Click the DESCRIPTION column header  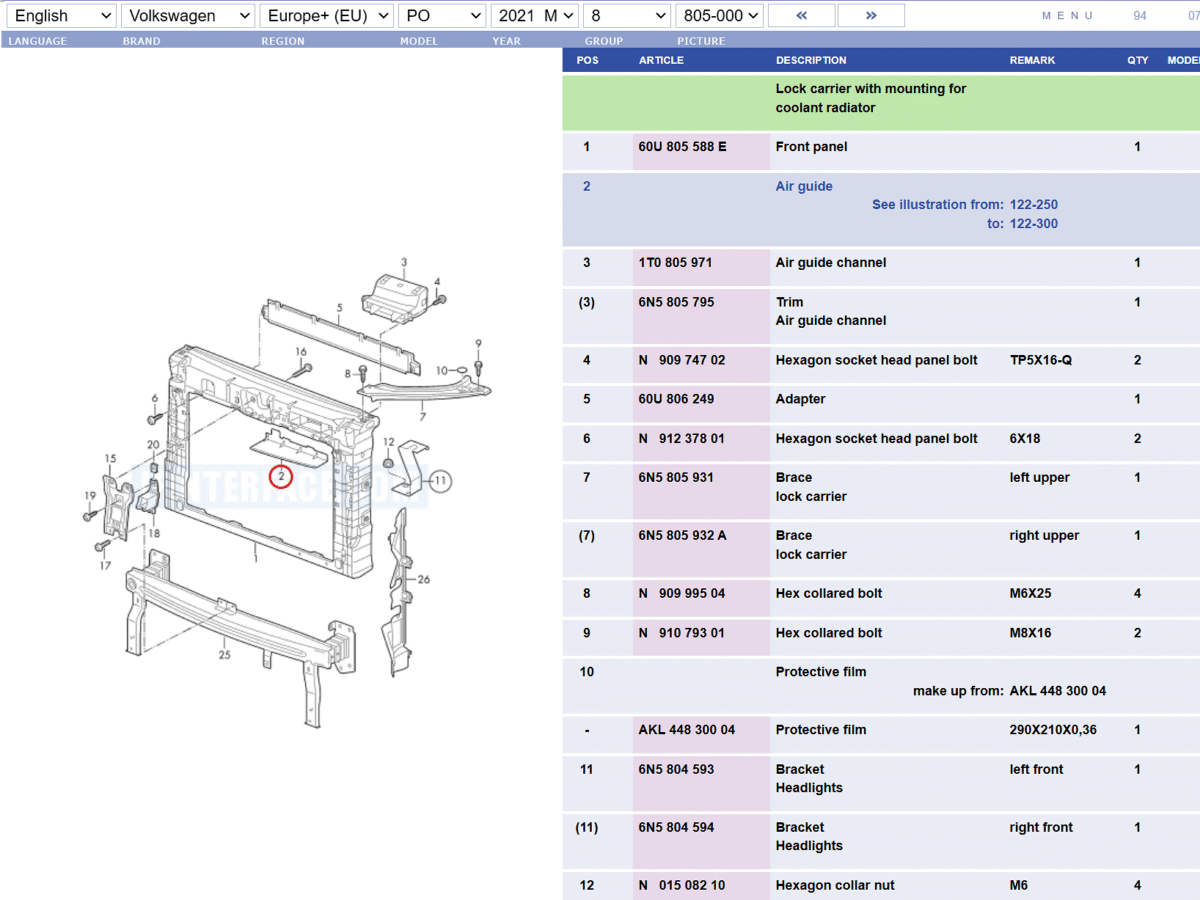(811, 60)
